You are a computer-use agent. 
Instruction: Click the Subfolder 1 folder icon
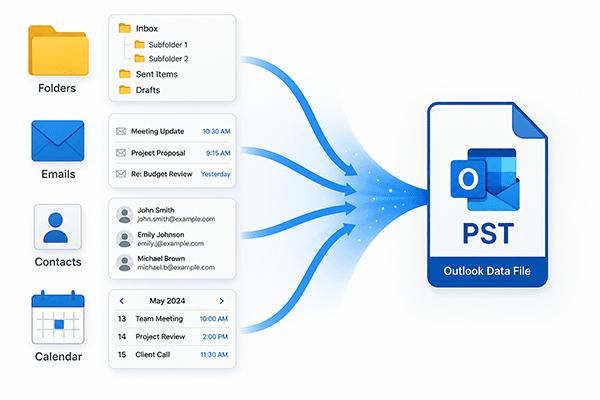click(140, 44)
